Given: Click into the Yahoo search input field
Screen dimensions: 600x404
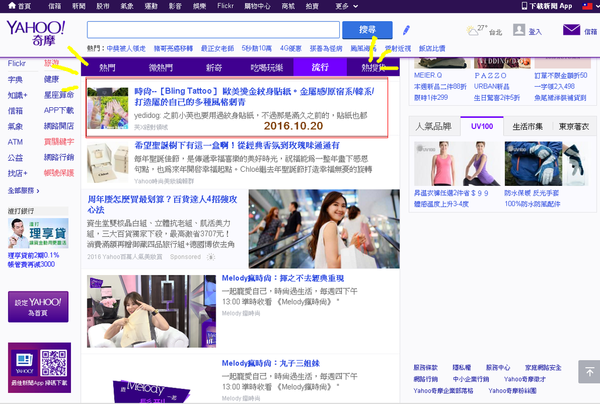Looking at the screenshot, I should pyautogui.click(x=213, y=30).
